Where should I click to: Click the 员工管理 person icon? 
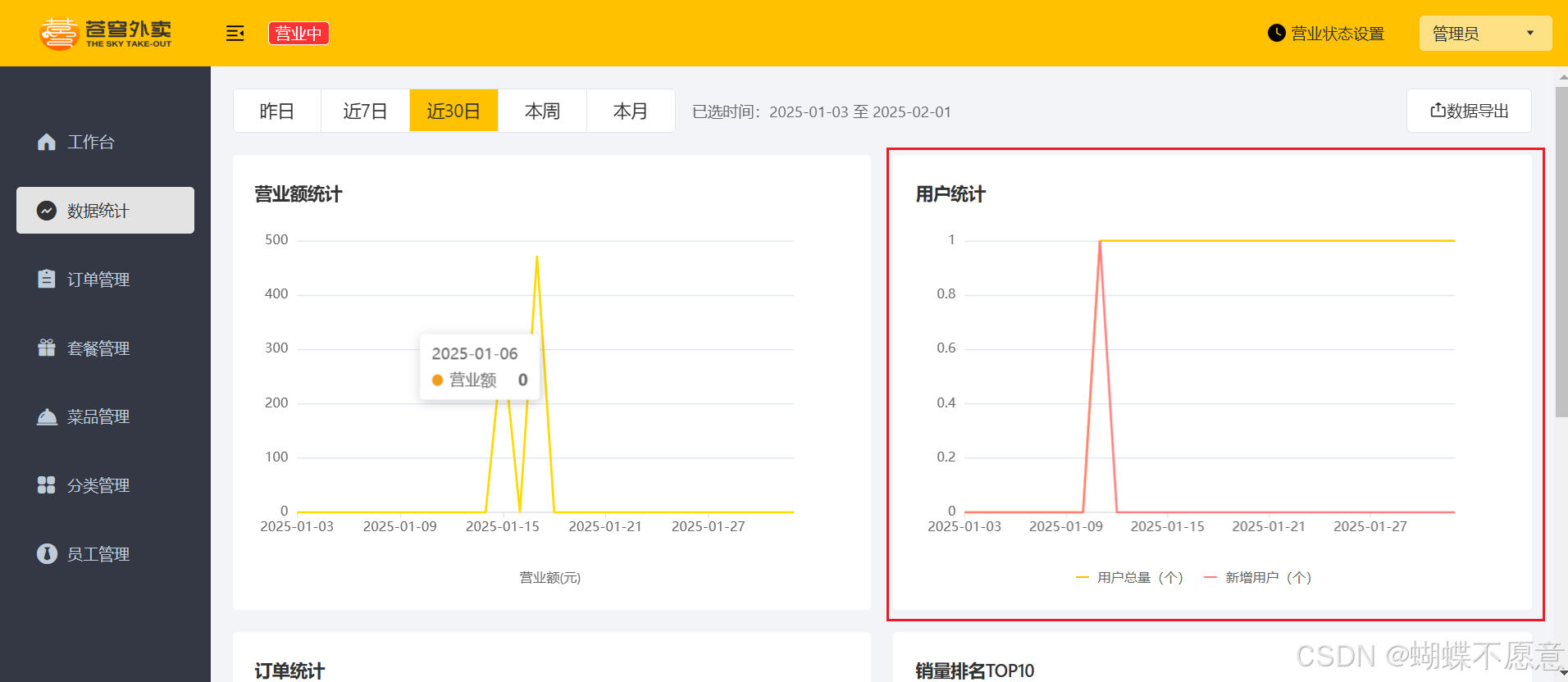(47, 554)
